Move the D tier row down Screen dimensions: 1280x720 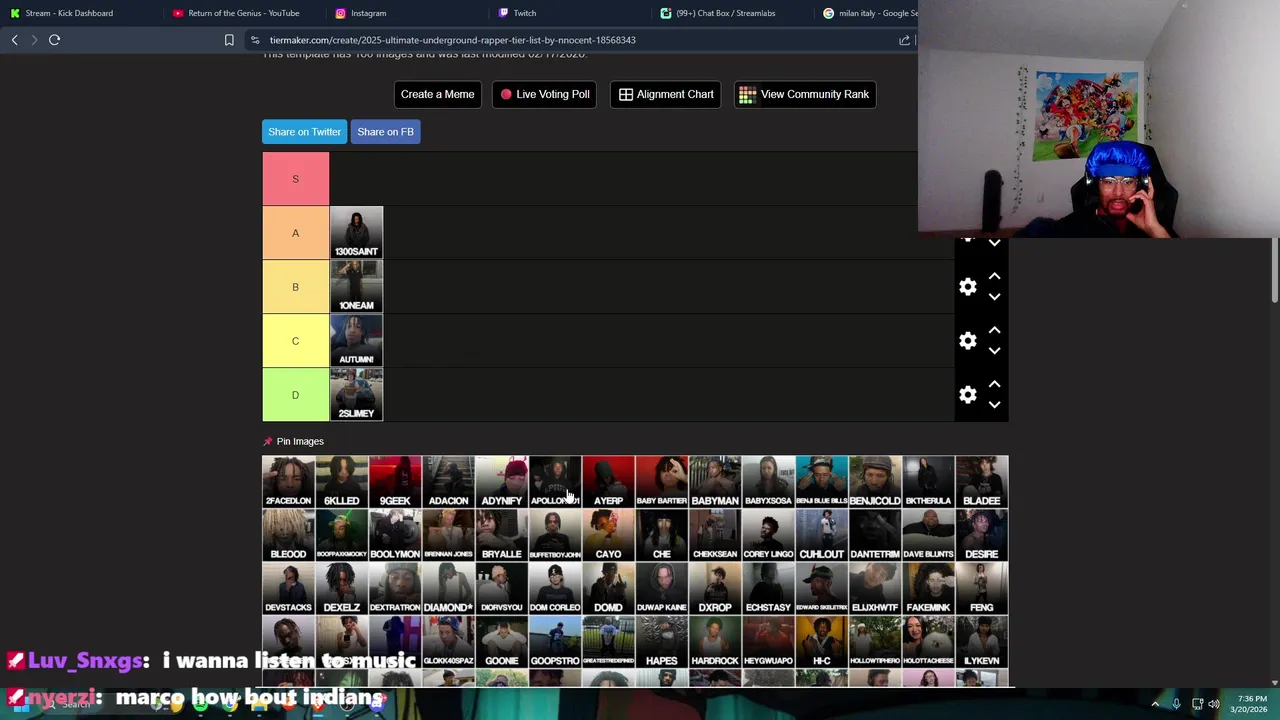point(994,405)
